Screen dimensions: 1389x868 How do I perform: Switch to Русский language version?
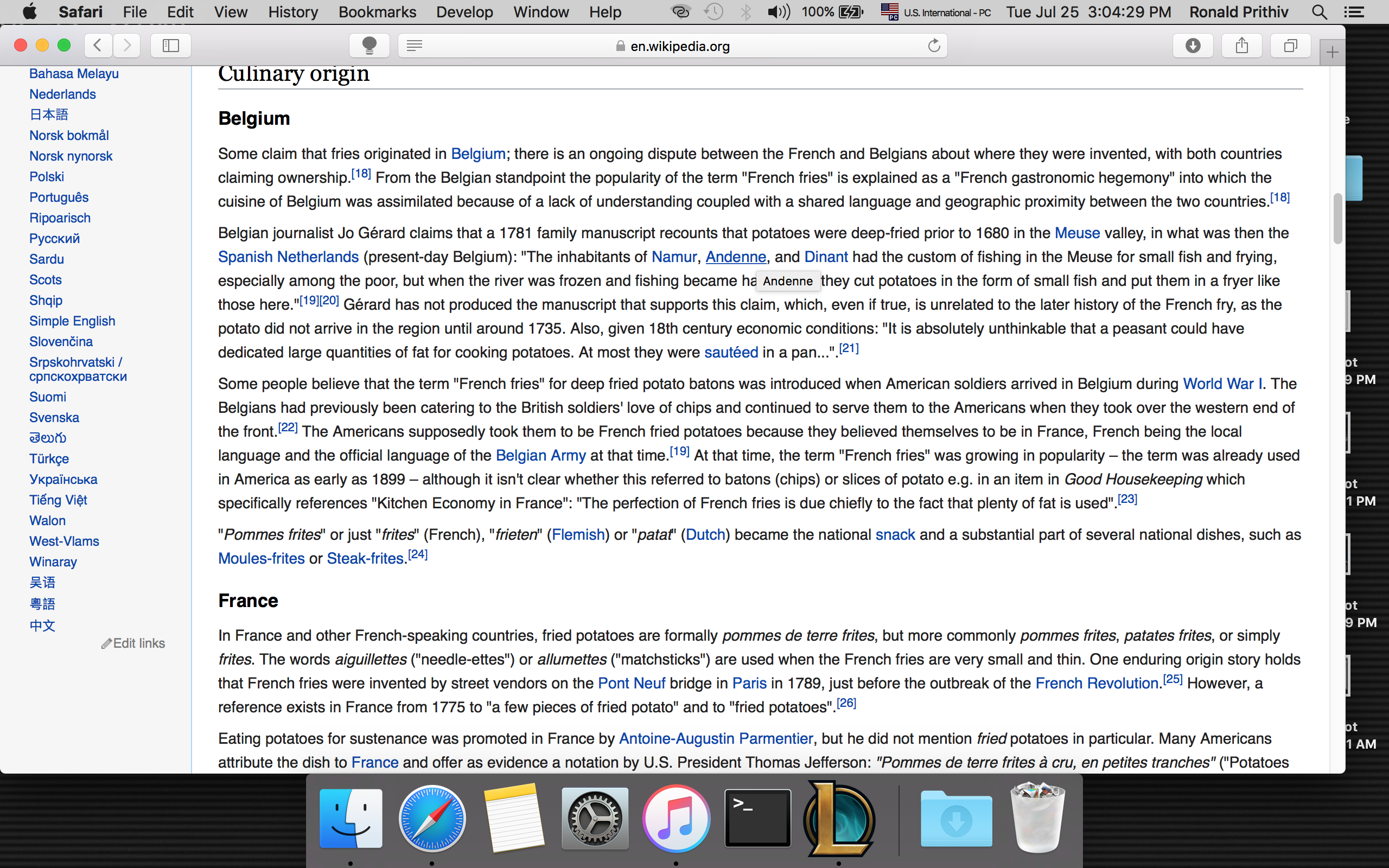pos(54,238)
